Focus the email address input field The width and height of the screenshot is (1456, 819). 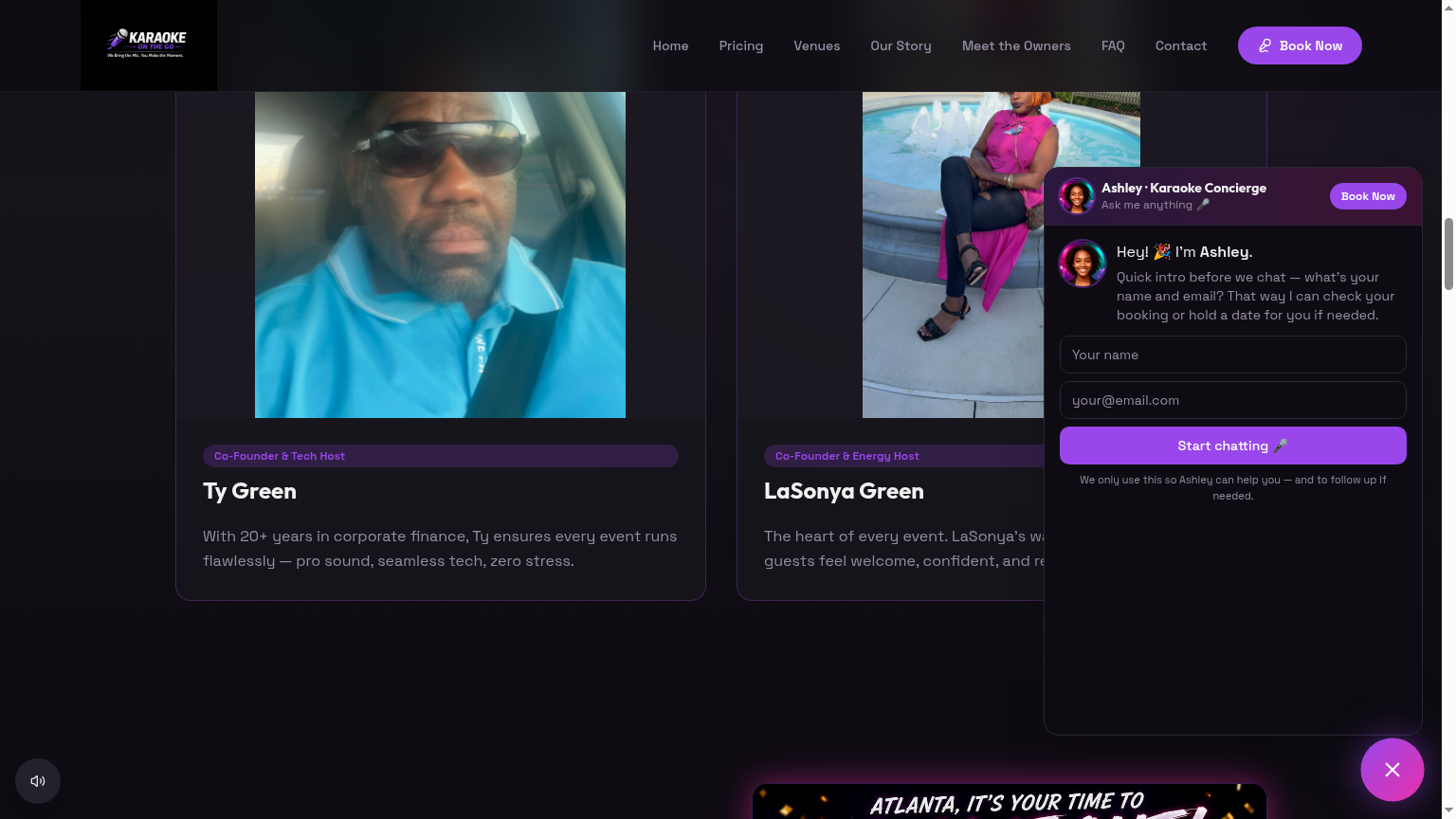pyautogui.click(x=1232, y=400)
